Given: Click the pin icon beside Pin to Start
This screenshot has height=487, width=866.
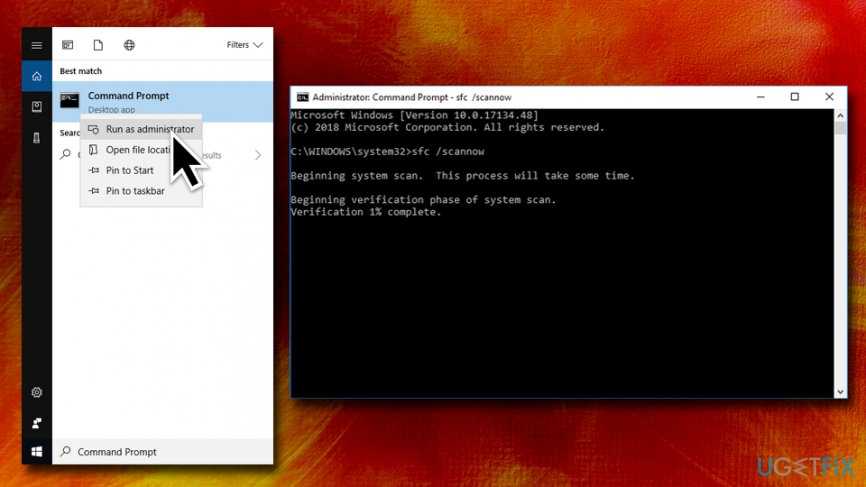Looking at the screenshot, I should click(x=94, y=170).
